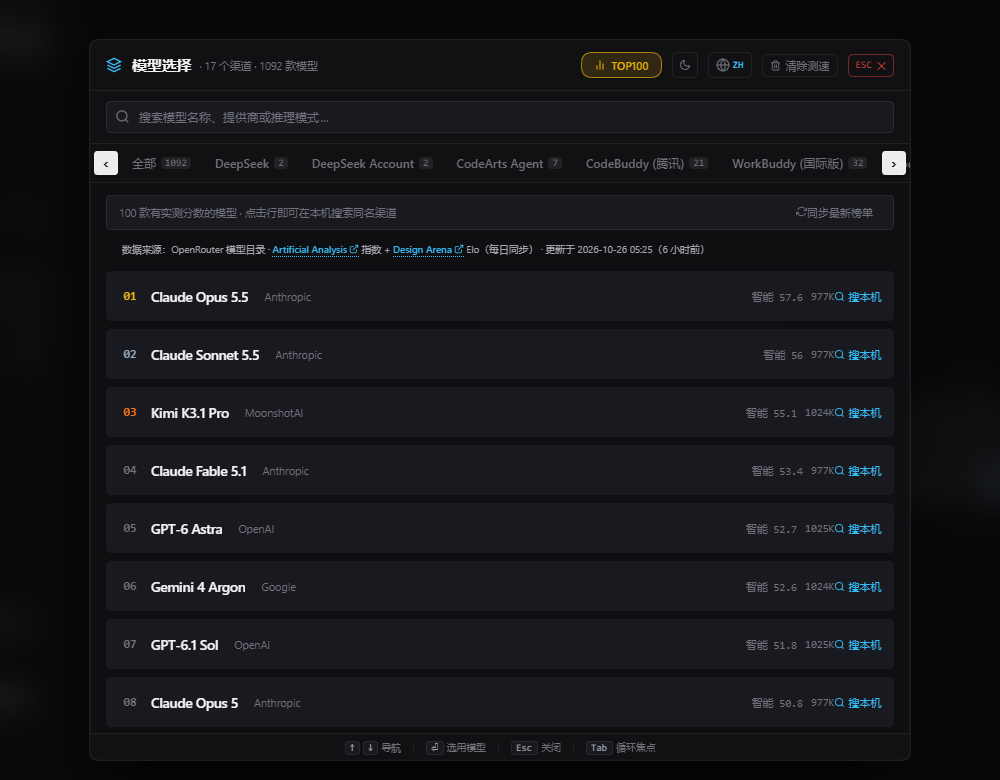Toggle the TOP100 leaderboard view
1000x780 pixels.
pyautogui.click(x=621, y=65)
